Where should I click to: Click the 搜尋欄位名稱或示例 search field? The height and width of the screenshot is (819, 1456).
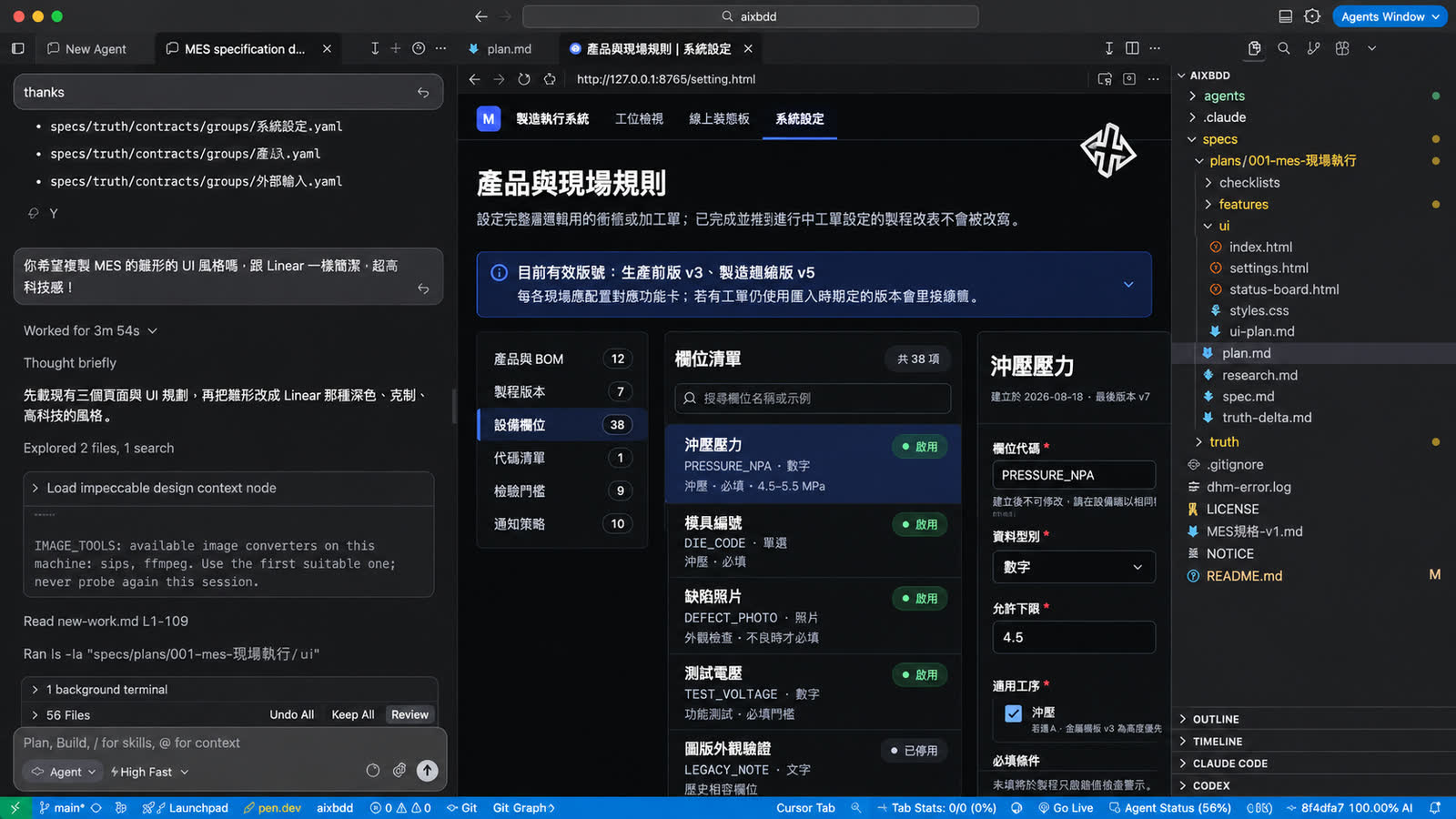click(x=813, y=399)
